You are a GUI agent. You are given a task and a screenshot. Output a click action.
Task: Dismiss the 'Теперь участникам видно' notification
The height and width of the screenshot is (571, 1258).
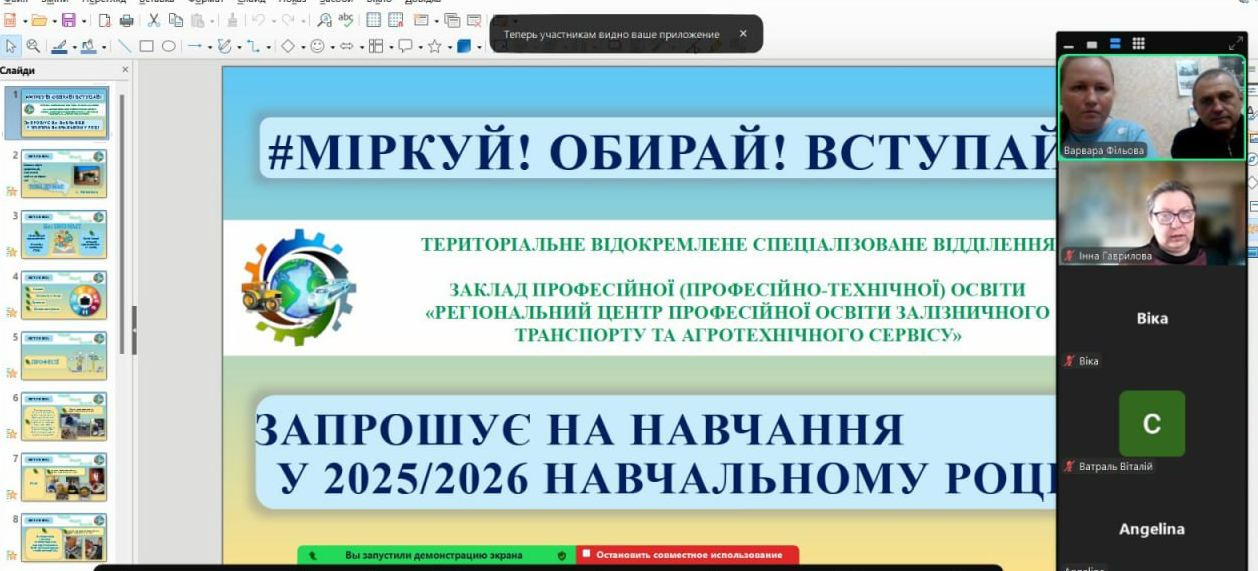(x=742, y=34)
